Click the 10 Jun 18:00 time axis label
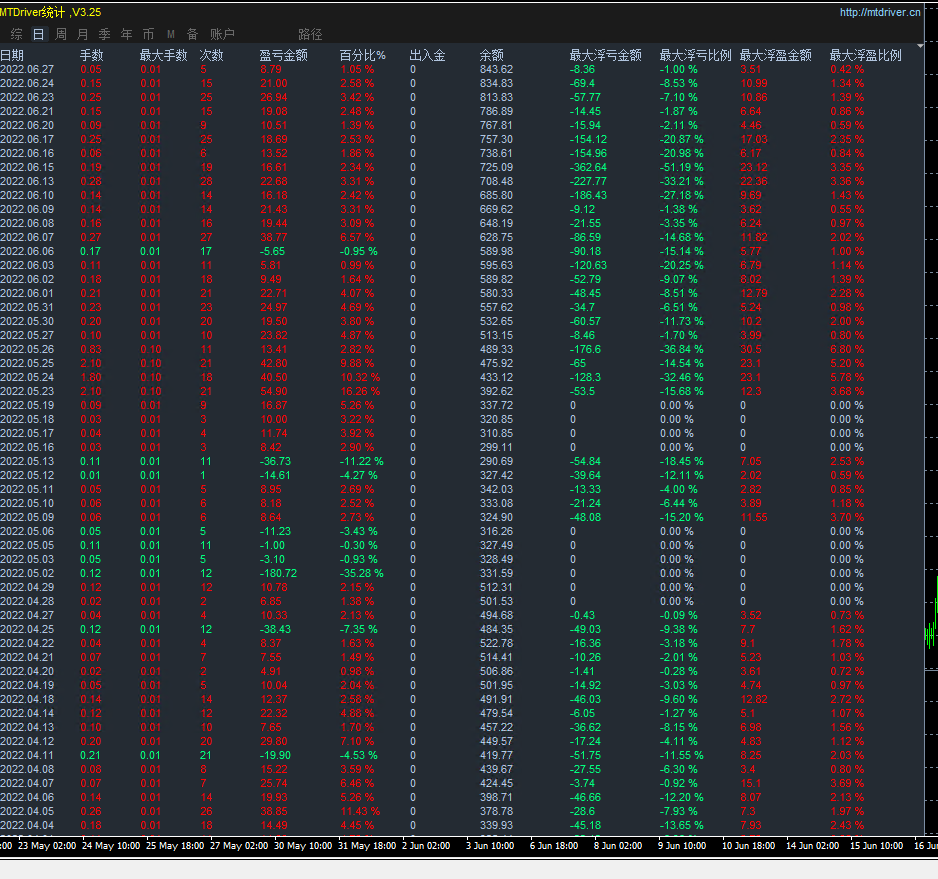 click(x=748, y=845)
